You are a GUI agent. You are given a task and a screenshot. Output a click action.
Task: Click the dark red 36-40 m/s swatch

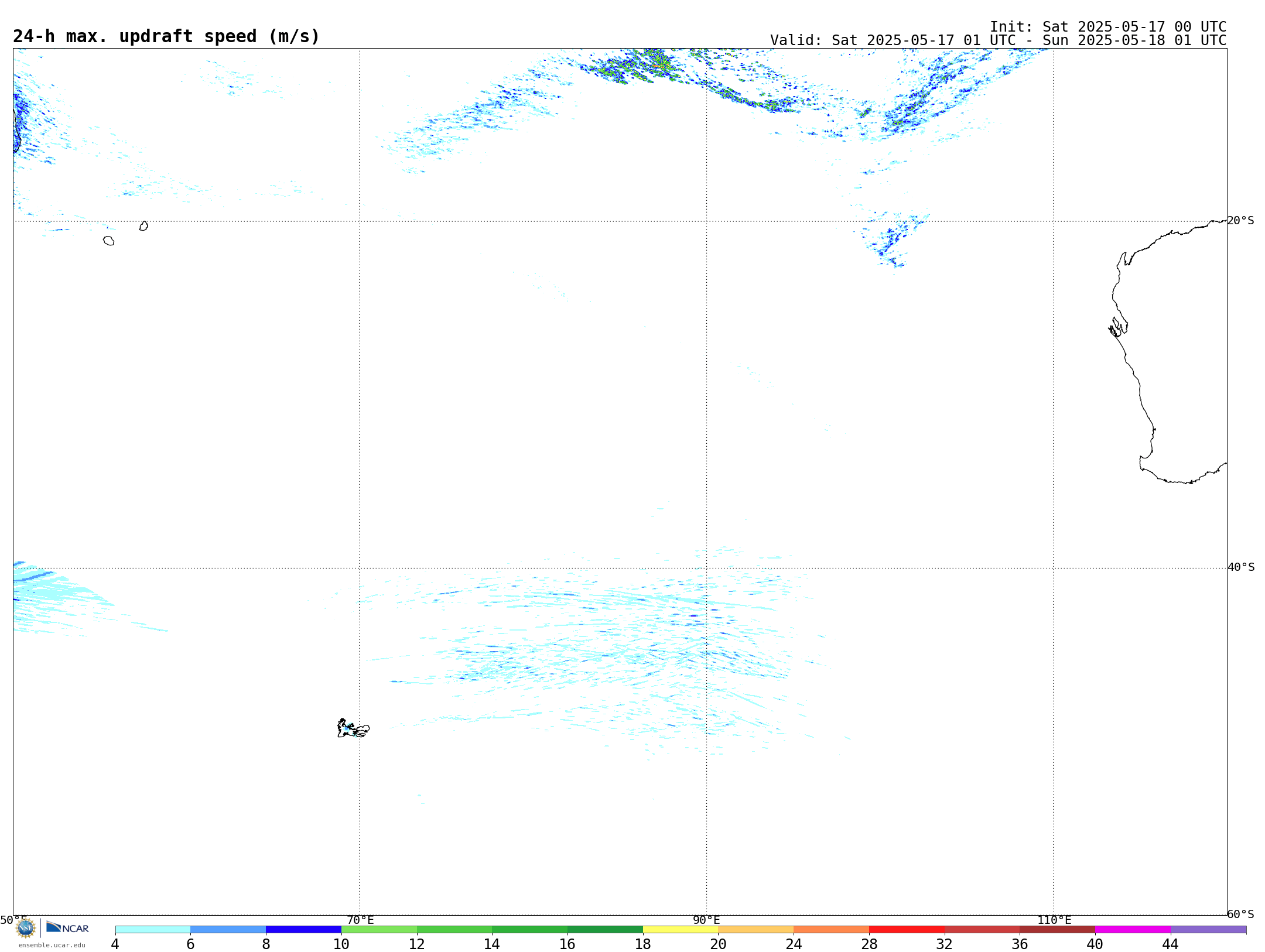coord(1058,929)
